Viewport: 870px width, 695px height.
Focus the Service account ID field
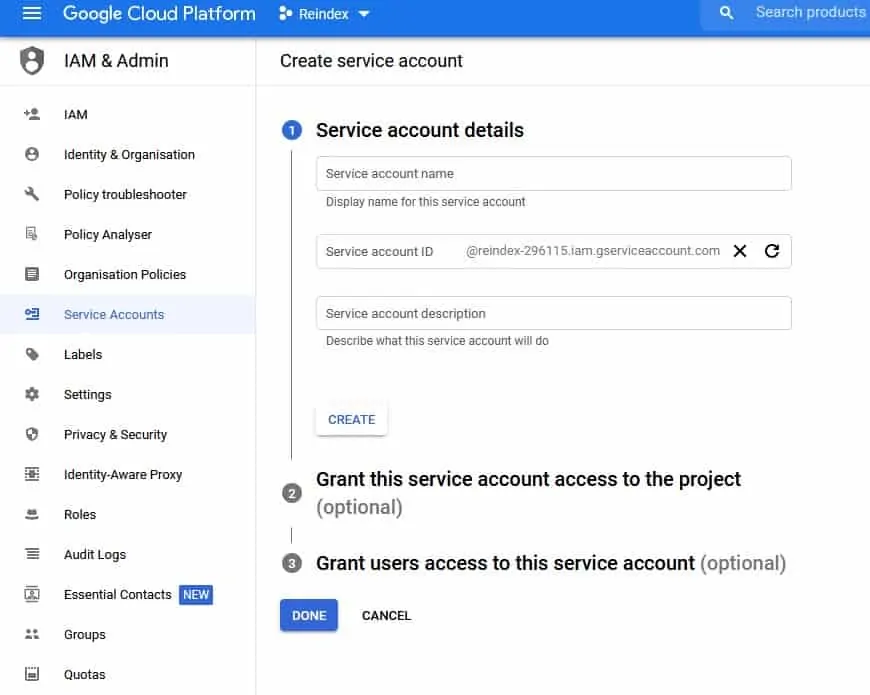point(553,251)
